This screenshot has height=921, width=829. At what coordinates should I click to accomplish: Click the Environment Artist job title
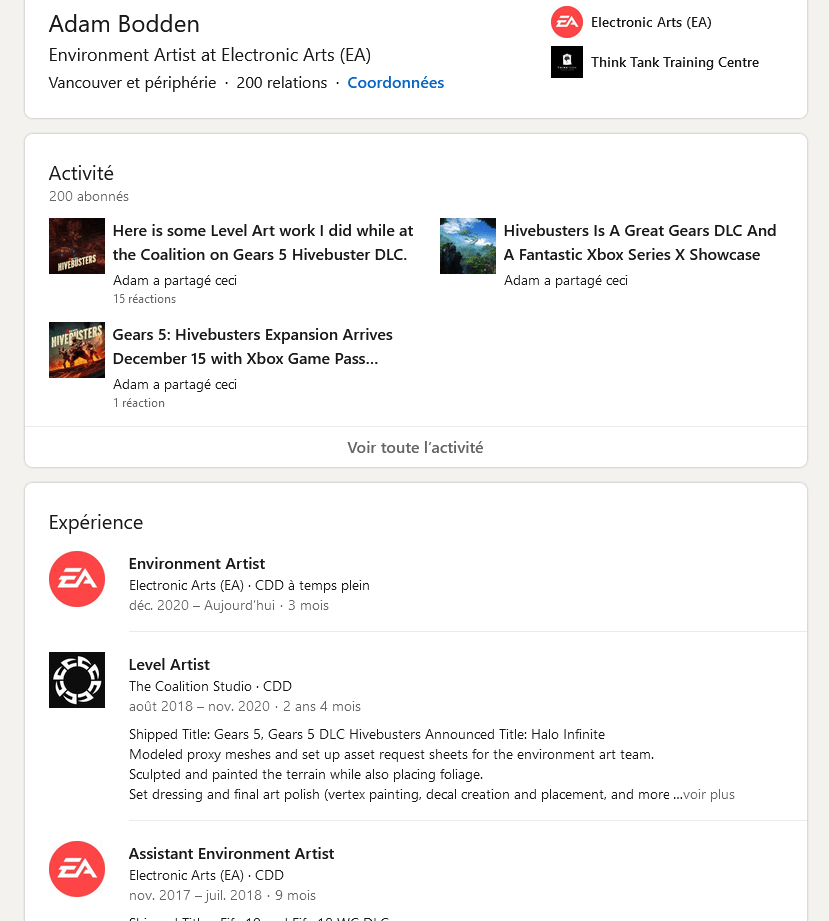(x=197, y=564)
